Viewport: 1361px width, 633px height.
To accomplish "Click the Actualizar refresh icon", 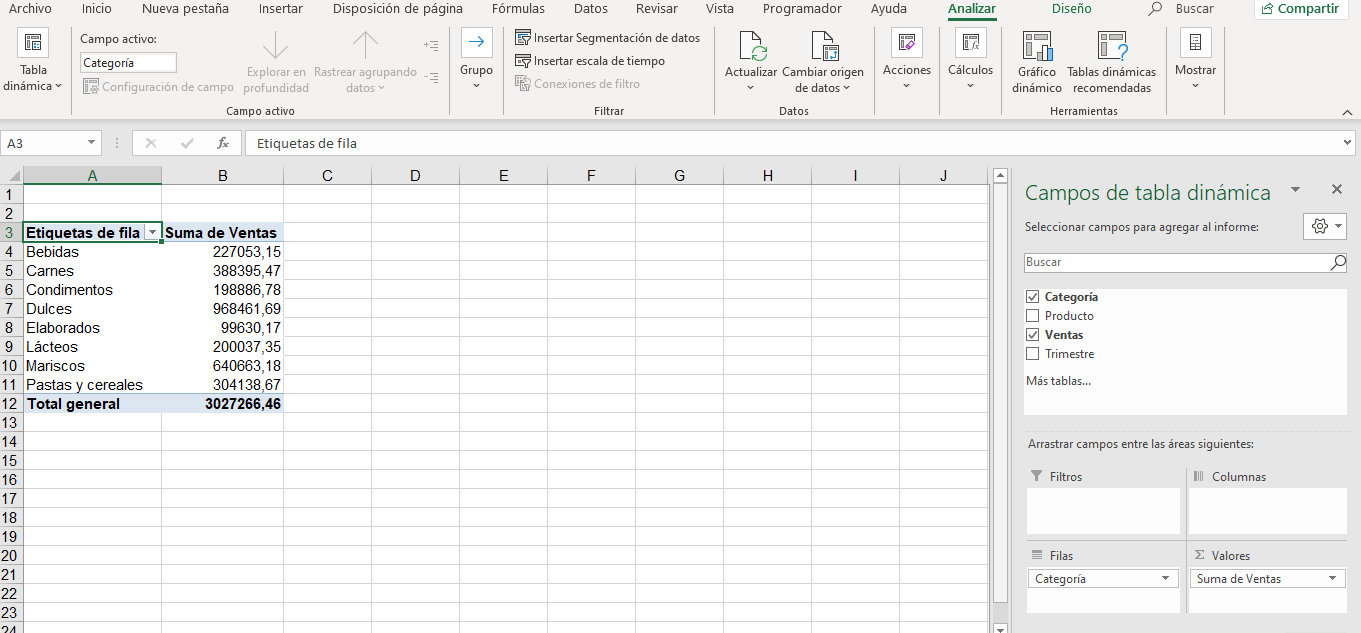I will [751, 46].
